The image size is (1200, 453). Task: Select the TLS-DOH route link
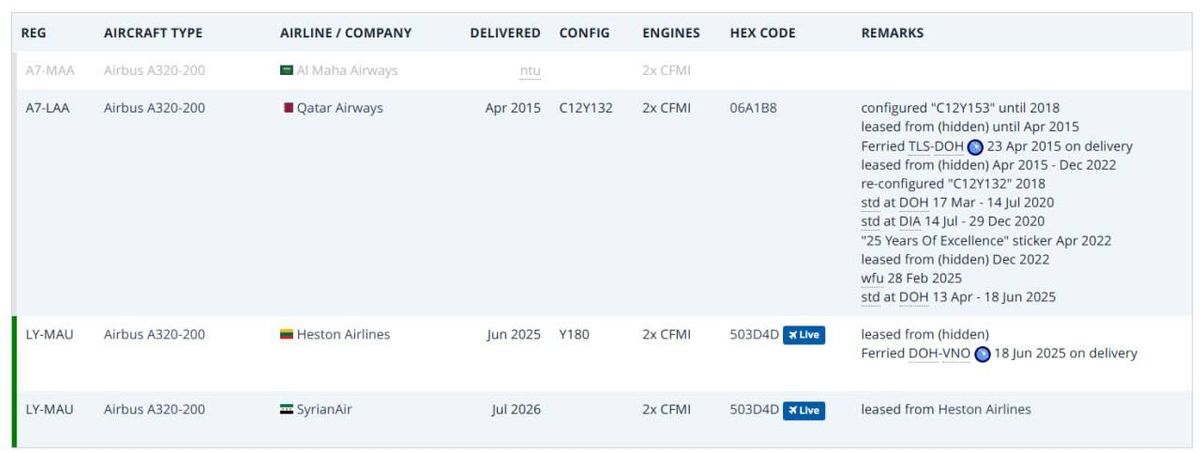[x=936, y=146]
